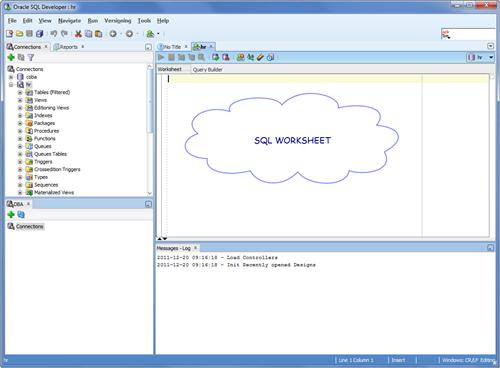Expand the Indexes node

coord(20,115)
